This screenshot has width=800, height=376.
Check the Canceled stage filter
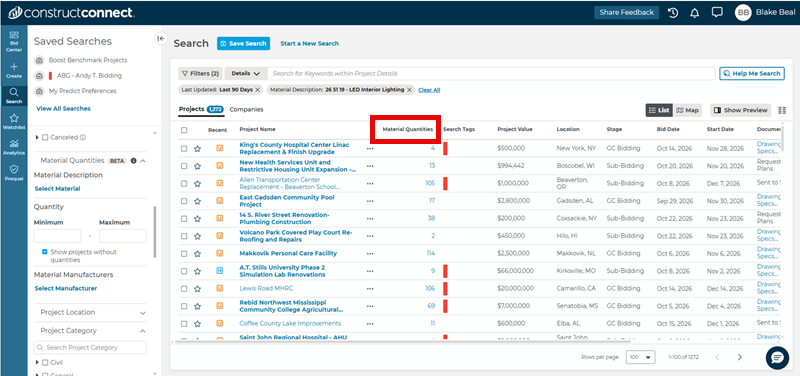(x=45, y=137)
